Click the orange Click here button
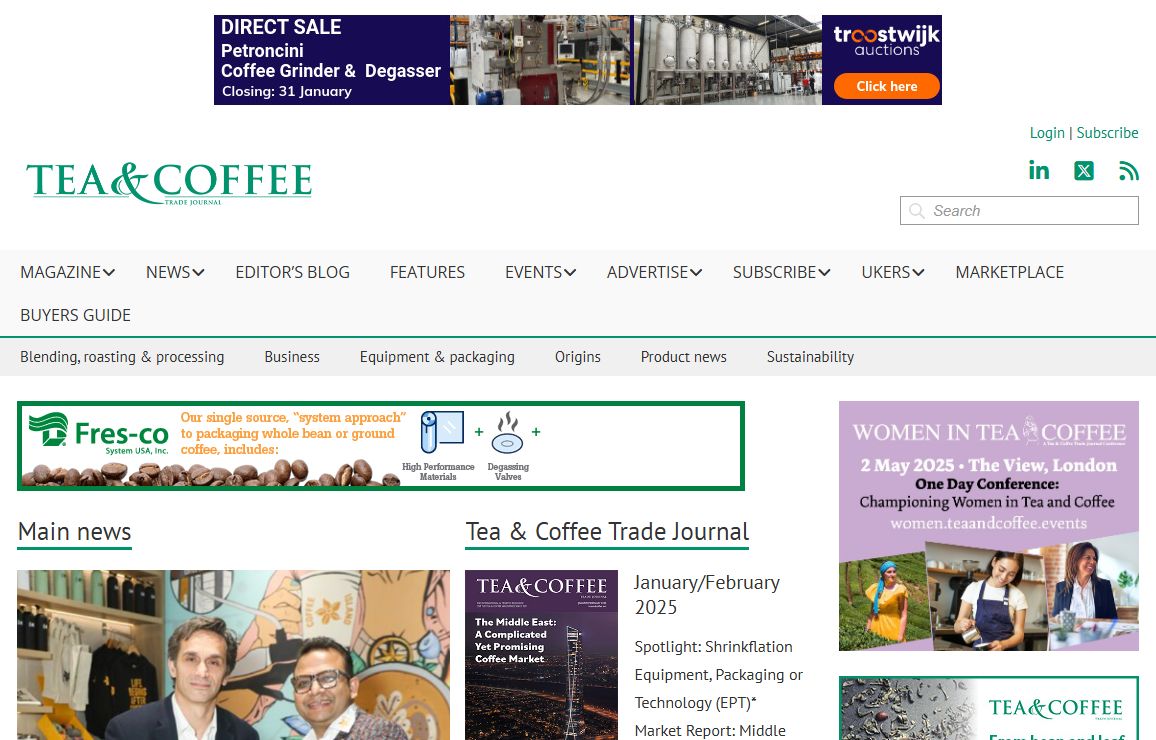Viewport: 1156px width, 740px height. 887,86
